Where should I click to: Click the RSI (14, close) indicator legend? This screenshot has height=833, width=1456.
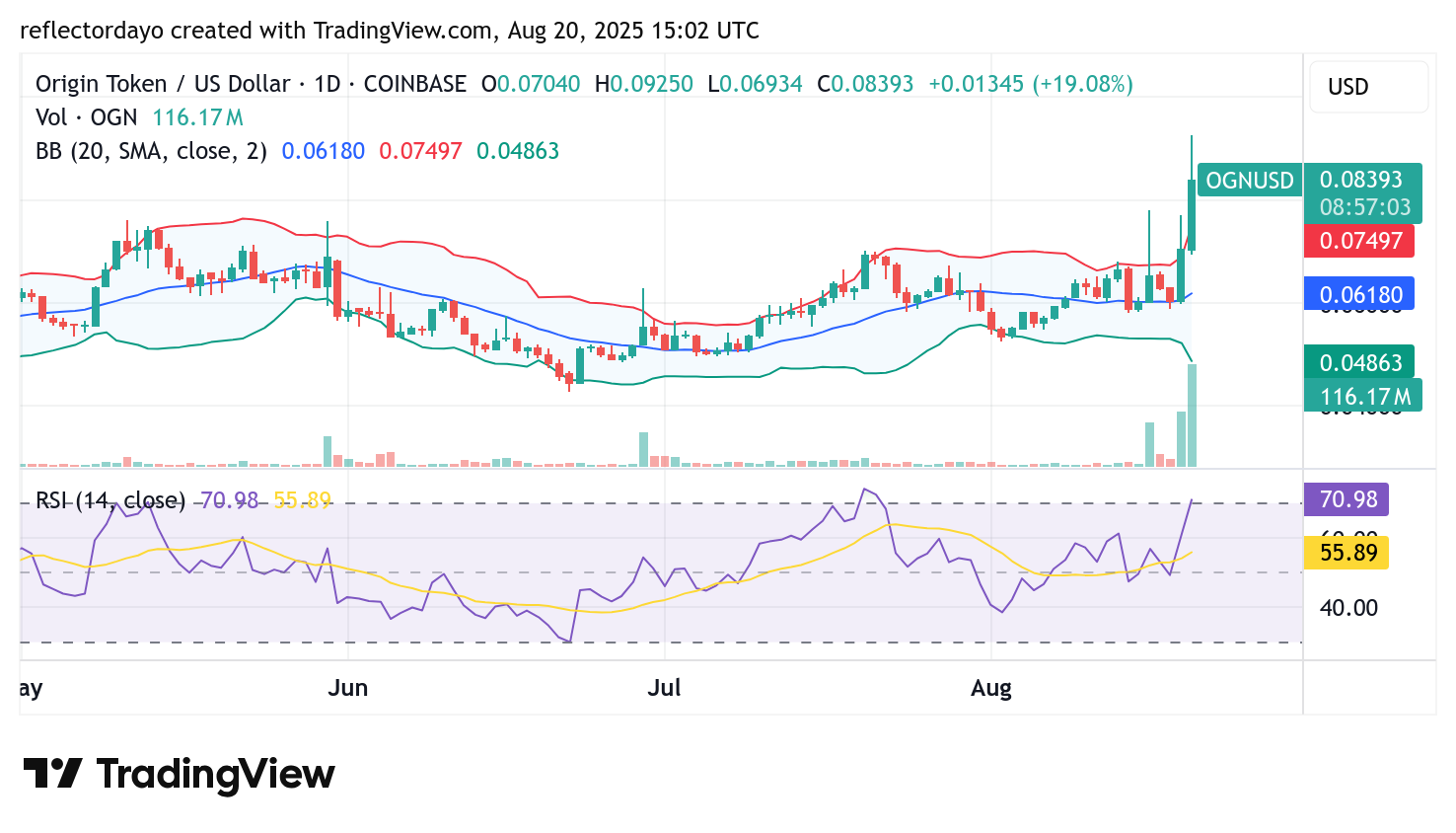(110, 500)
